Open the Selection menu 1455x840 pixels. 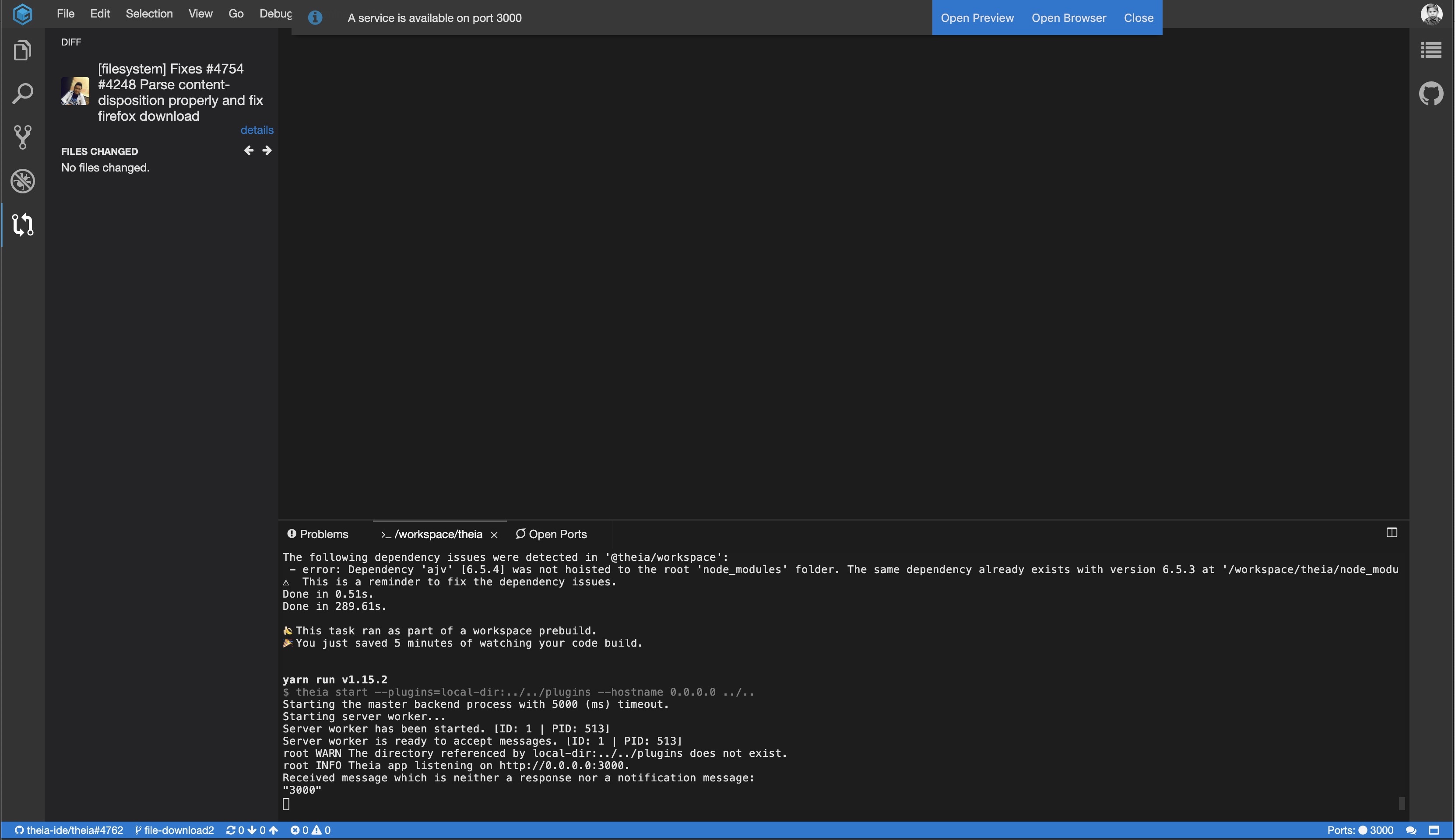click(149, 14)
